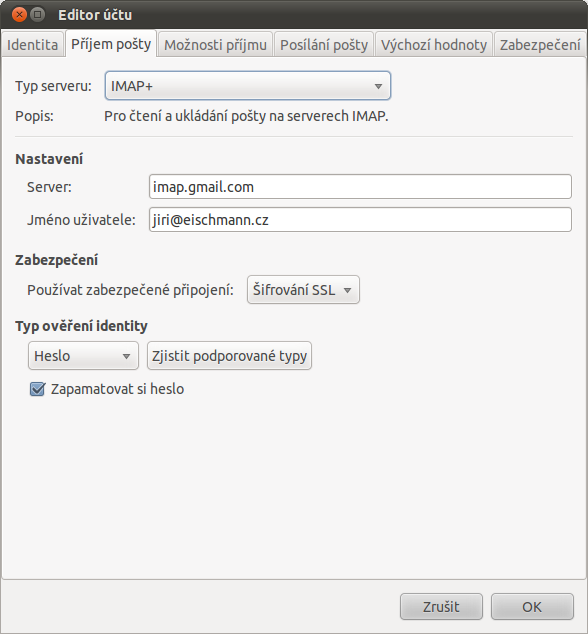Click the arrow icon beside Heslo
The width and height of the screenshot is (588, 634).
point(126,356)
